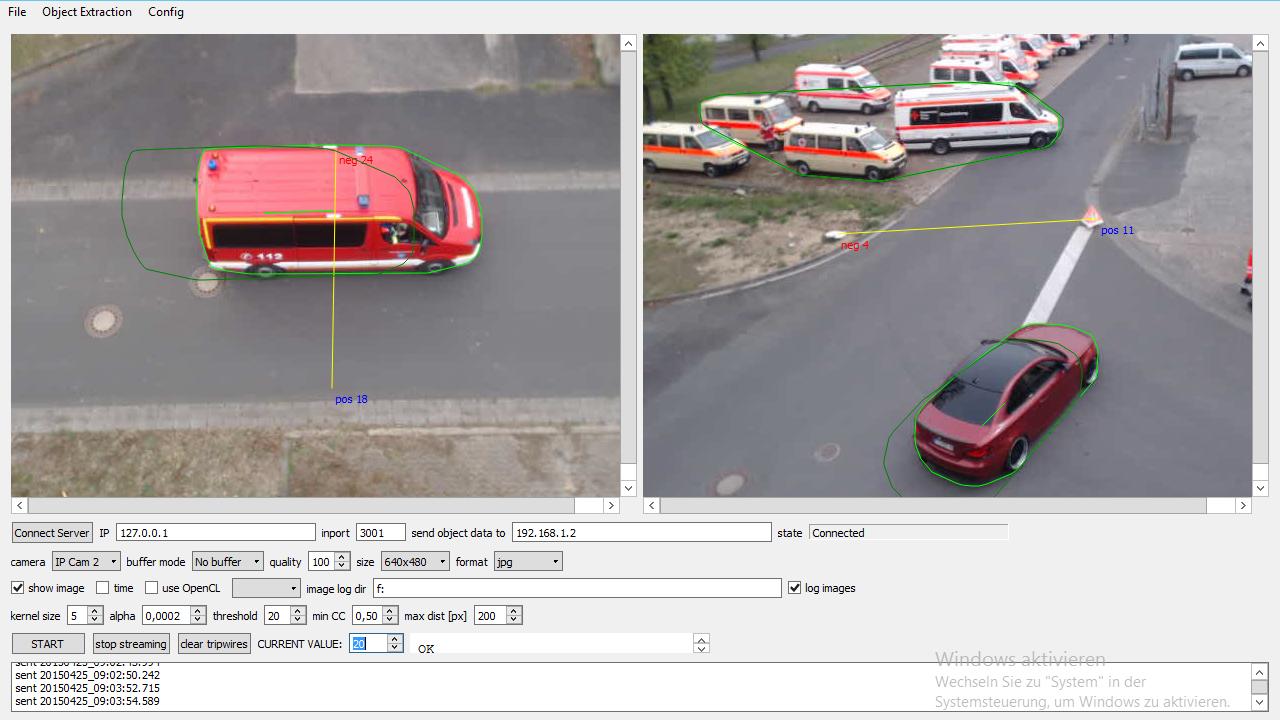Viewport: 1280px width, 720px height.
Task: Click scroll-down arrow of the log output
Action: [1259, 702]
